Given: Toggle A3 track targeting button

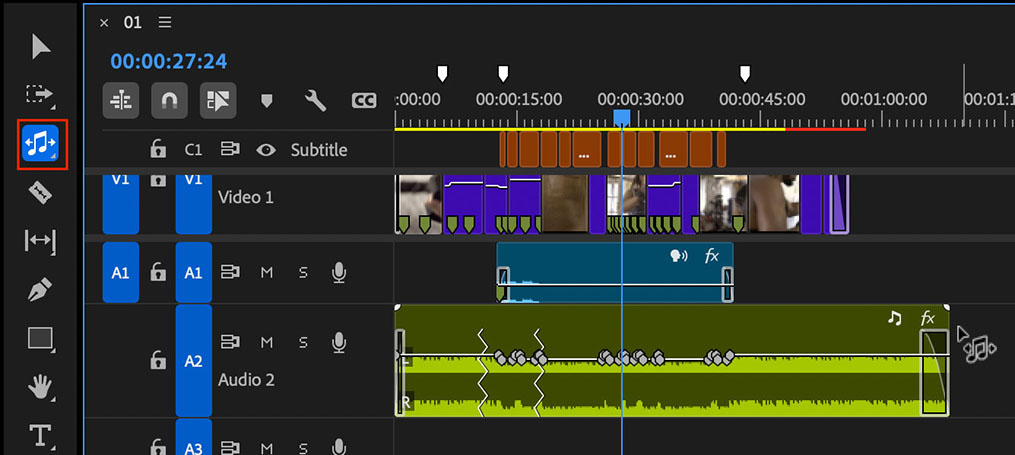Looking at the screenshot, I should coord(194,438).
